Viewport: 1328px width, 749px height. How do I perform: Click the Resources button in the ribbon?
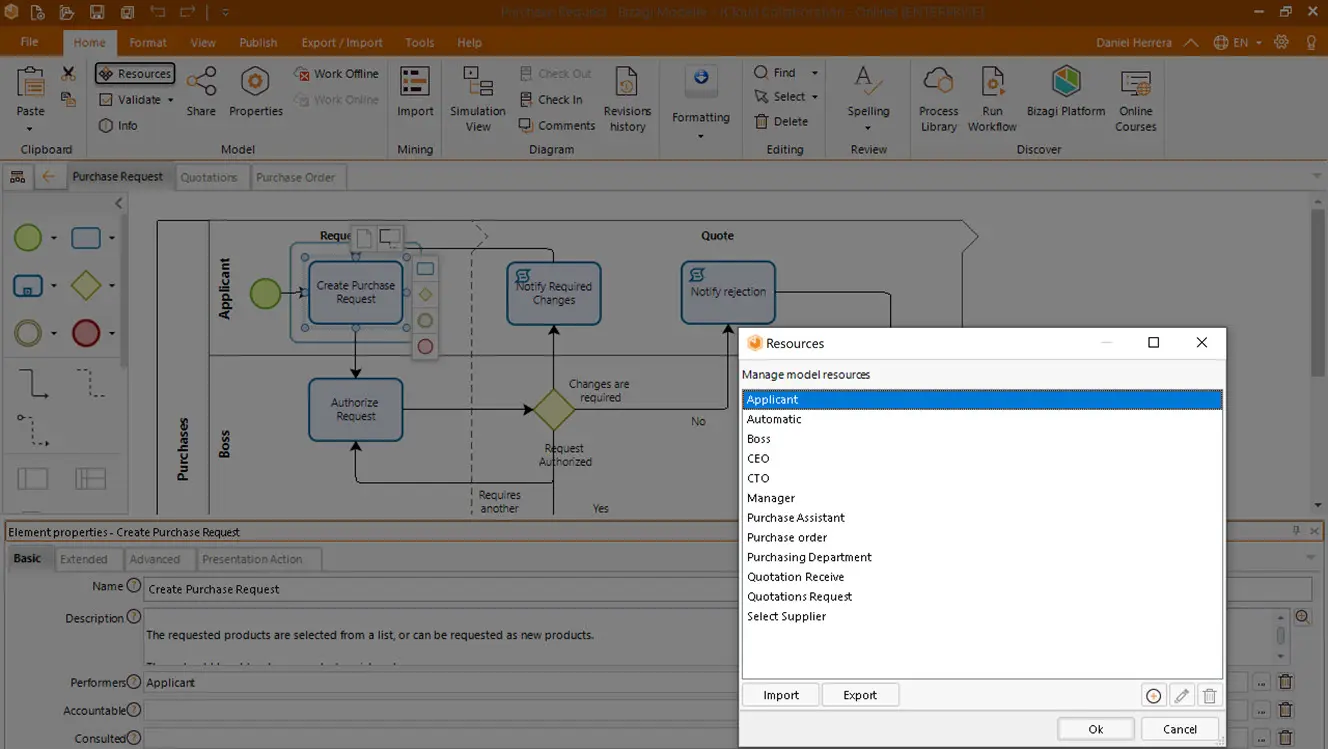[135, 74]
